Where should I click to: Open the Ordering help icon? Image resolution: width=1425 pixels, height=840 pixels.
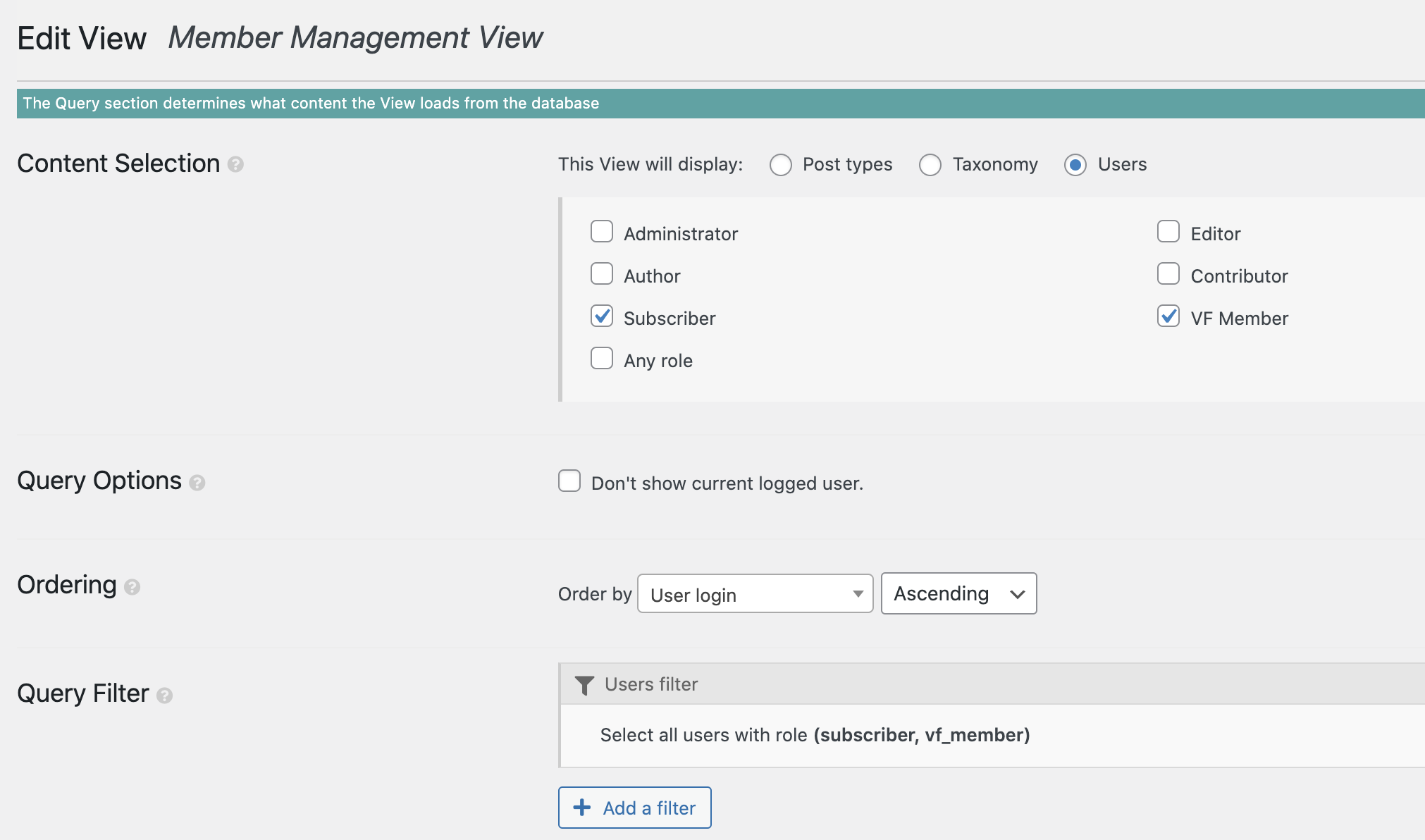click(132, 587)
